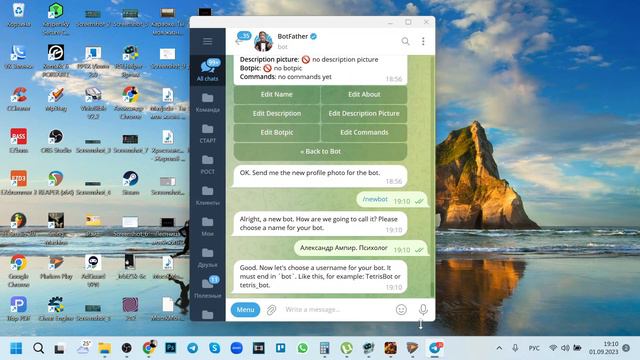
Task: Click the Back to Bot button
Action: coord(320,151)
